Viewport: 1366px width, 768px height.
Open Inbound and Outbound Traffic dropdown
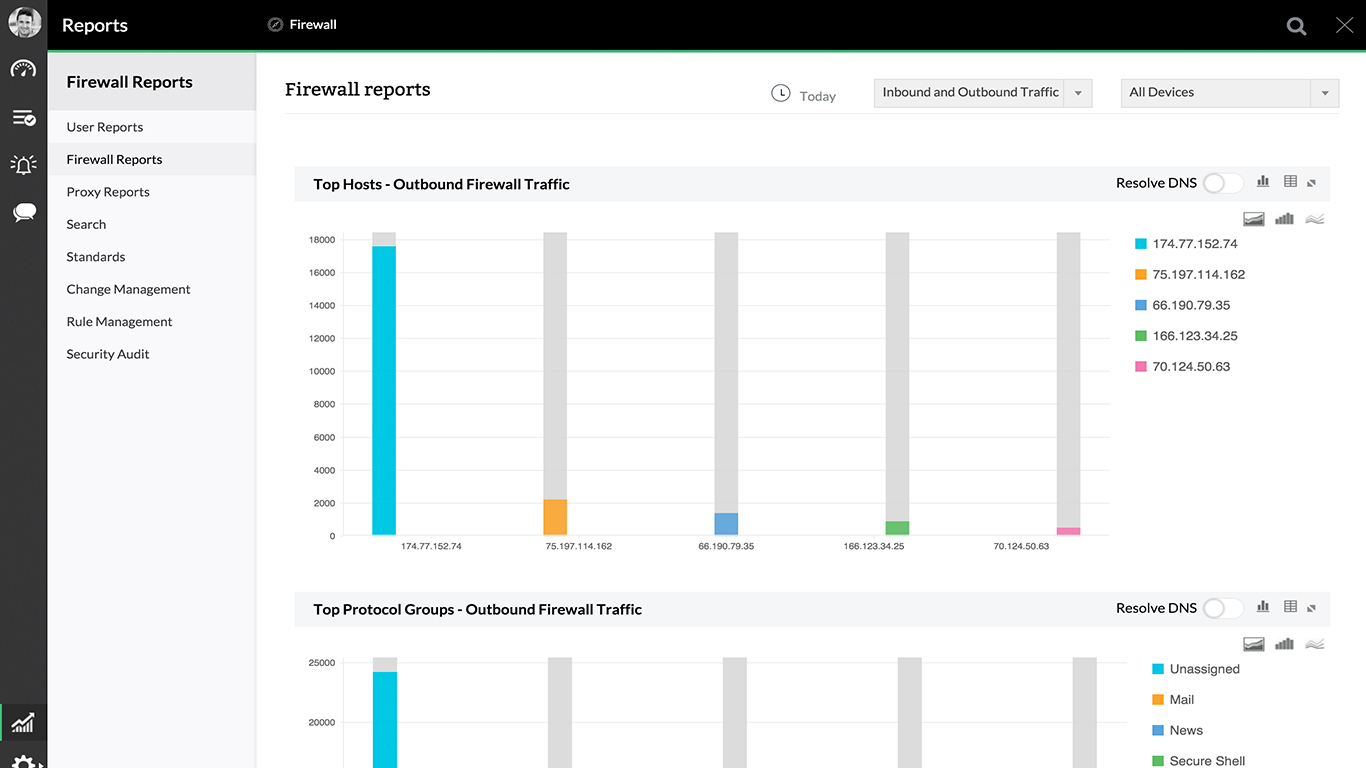983,92
